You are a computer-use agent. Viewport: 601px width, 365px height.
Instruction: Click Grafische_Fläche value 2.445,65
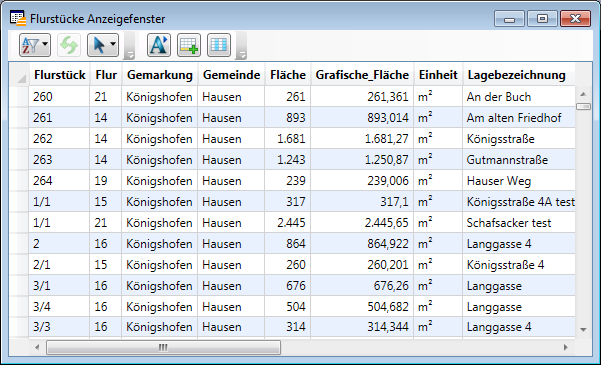pyautogui.click(x=362, y=223)
